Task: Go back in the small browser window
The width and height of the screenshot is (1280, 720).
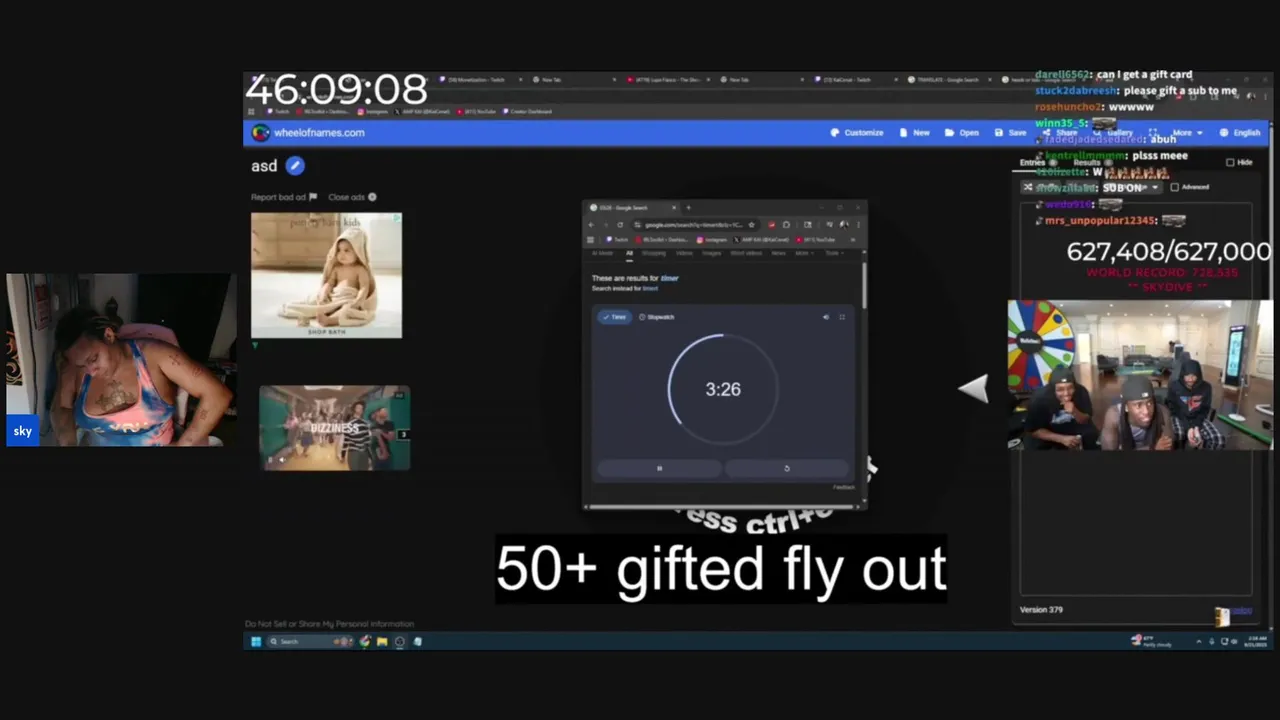Action: 591,224
